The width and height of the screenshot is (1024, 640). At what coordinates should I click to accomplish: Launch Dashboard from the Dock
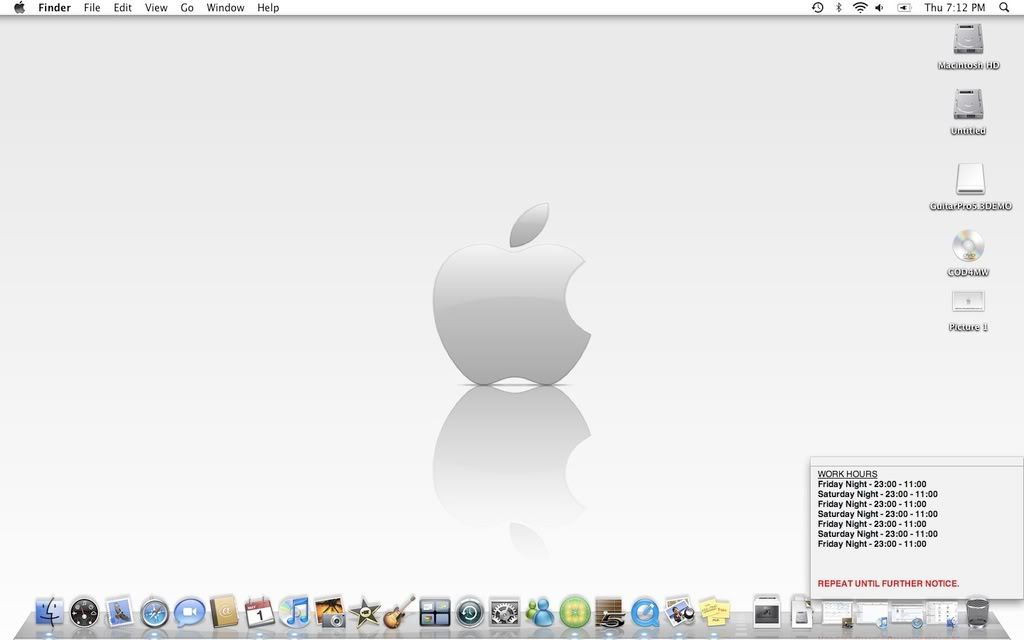coord(84,613)
